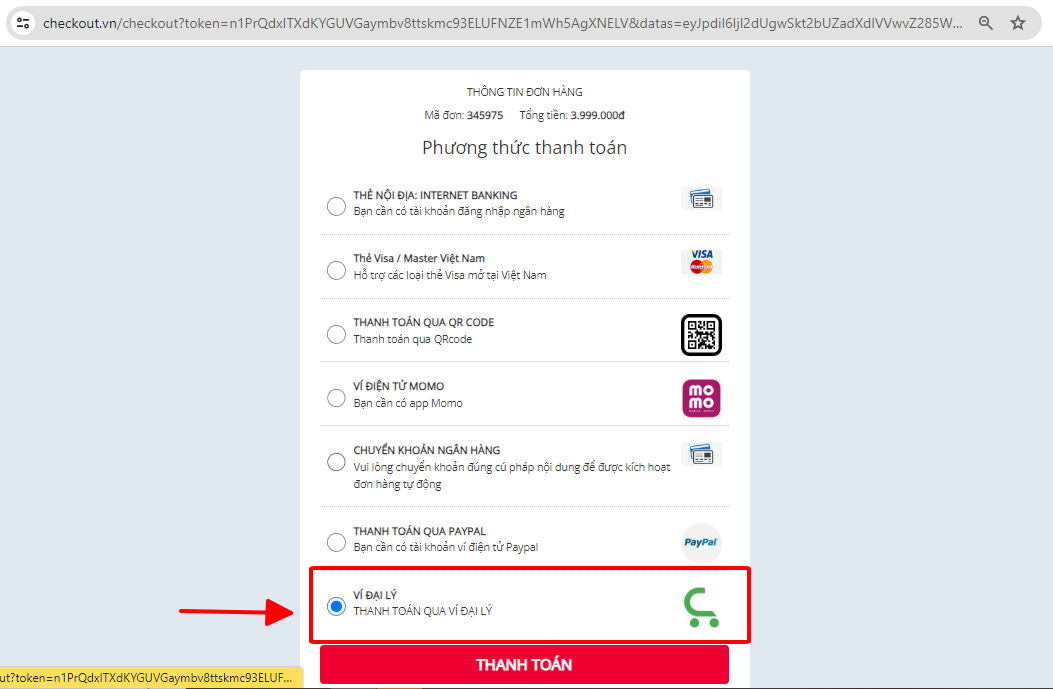Click the Internet Banking card icon
Screen dimensions: 1053x689
pos(701,199)
